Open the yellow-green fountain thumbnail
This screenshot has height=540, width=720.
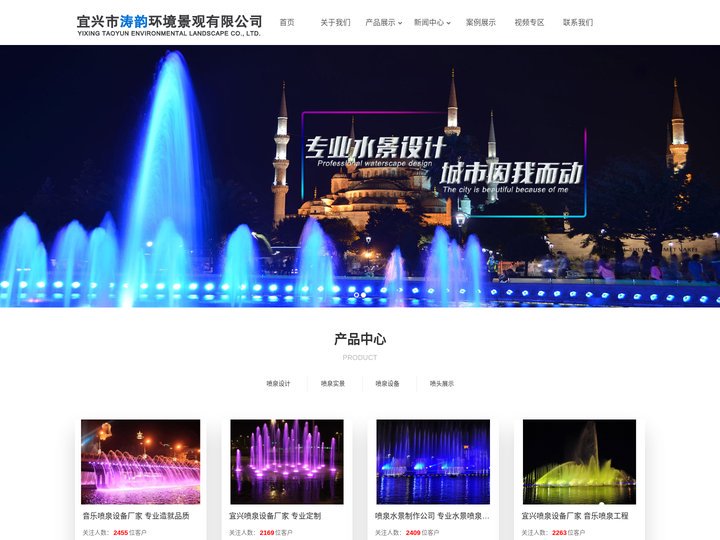click(x=579, y=461)
